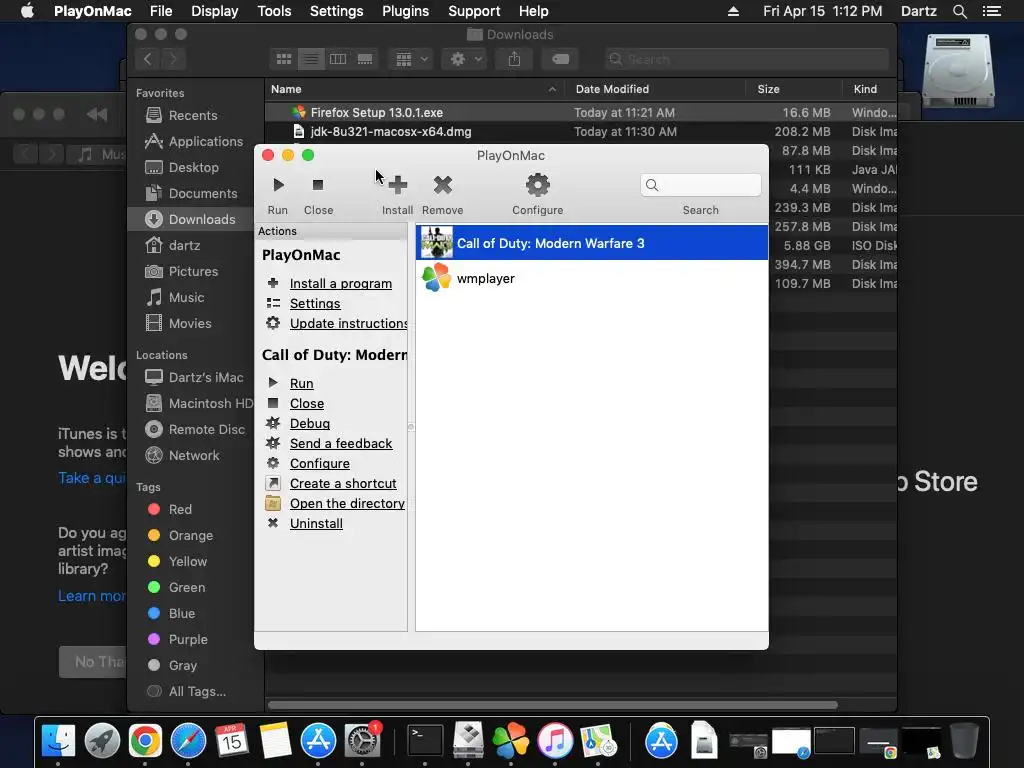Sort Finder by Name column header
Image resolution: width=1024 pixels, height=768 pixels.
[x=415, y=89]
